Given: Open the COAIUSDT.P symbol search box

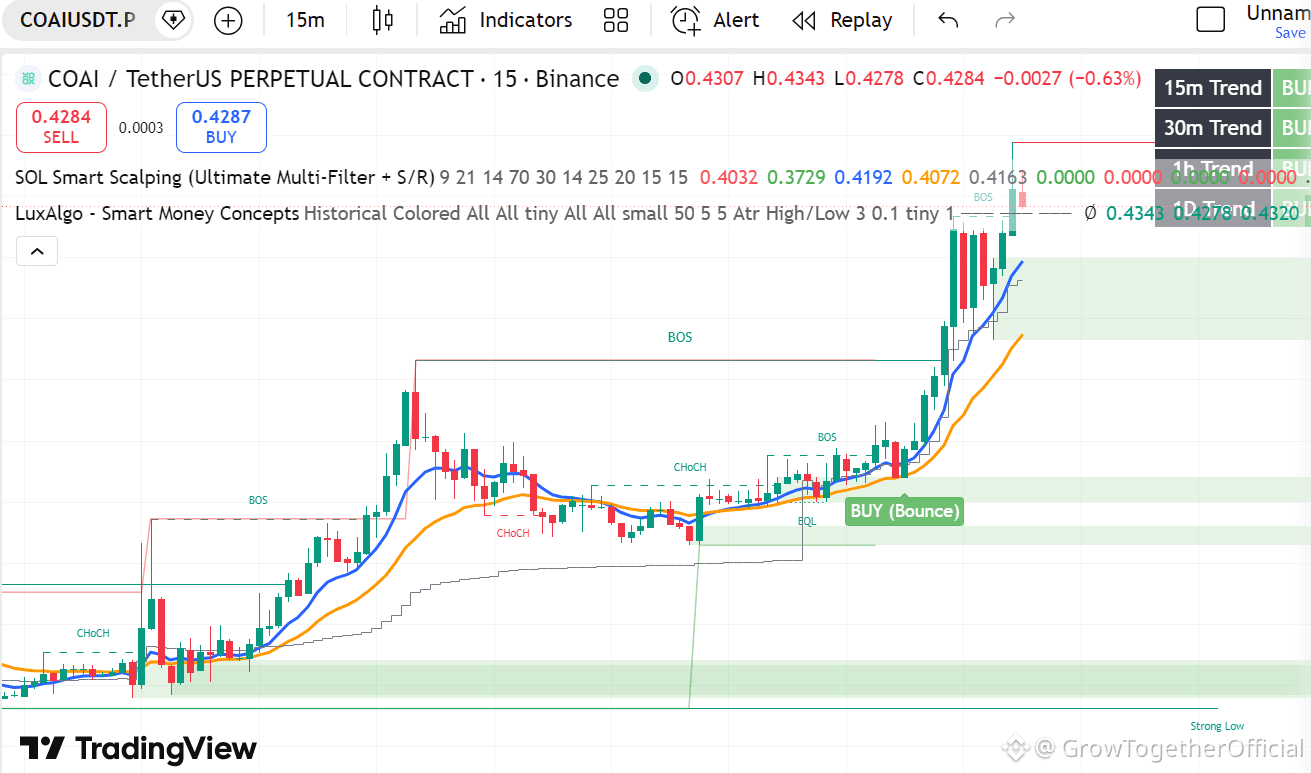Looking at the screenshot, I should point(77,20).
